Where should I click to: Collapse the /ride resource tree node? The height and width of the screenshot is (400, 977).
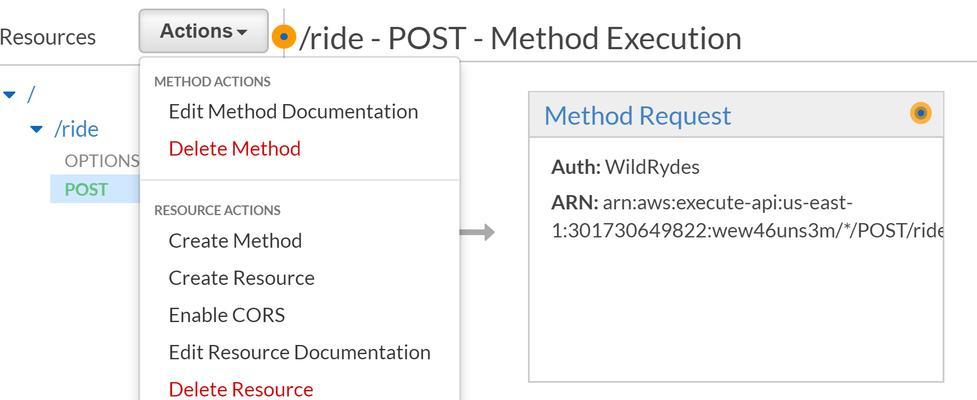37,129
